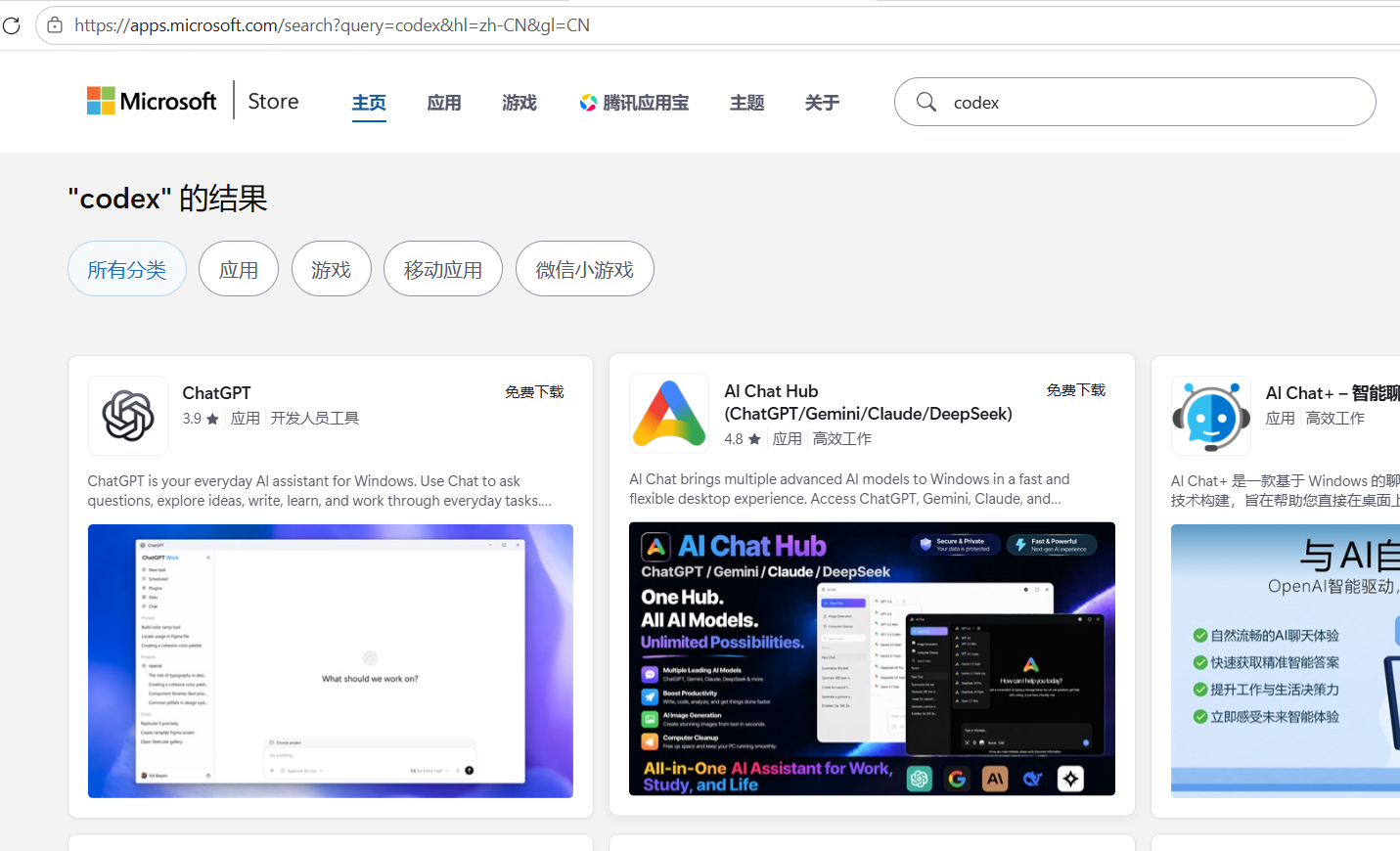Reload the page with the refresh icon

[x=12, y=25]
